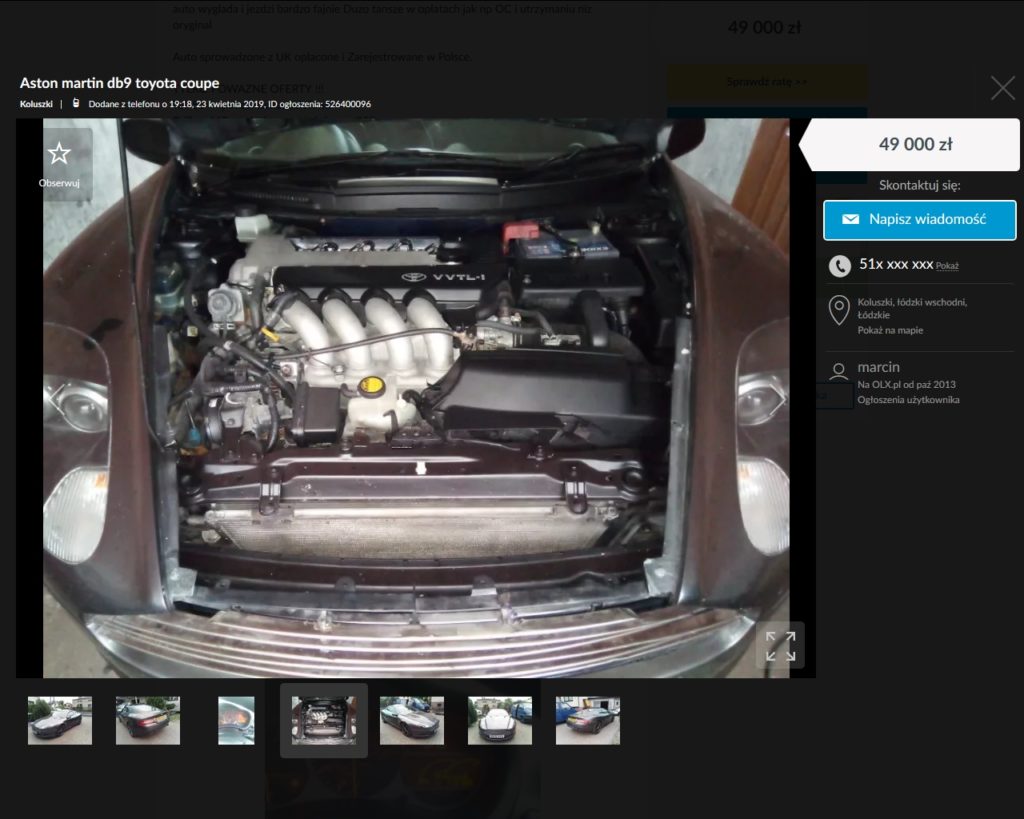This screenshot has height=819, width=1024.
Task: Select the third thumbnail of the dashboard gauge
Action: tap(236, 720)
